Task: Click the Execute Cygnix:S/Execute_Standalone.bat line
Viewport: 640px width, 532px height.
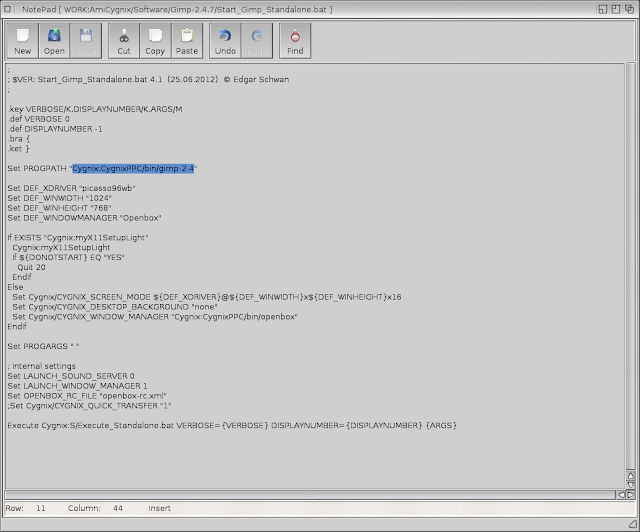Action: [x=232, y=425]
